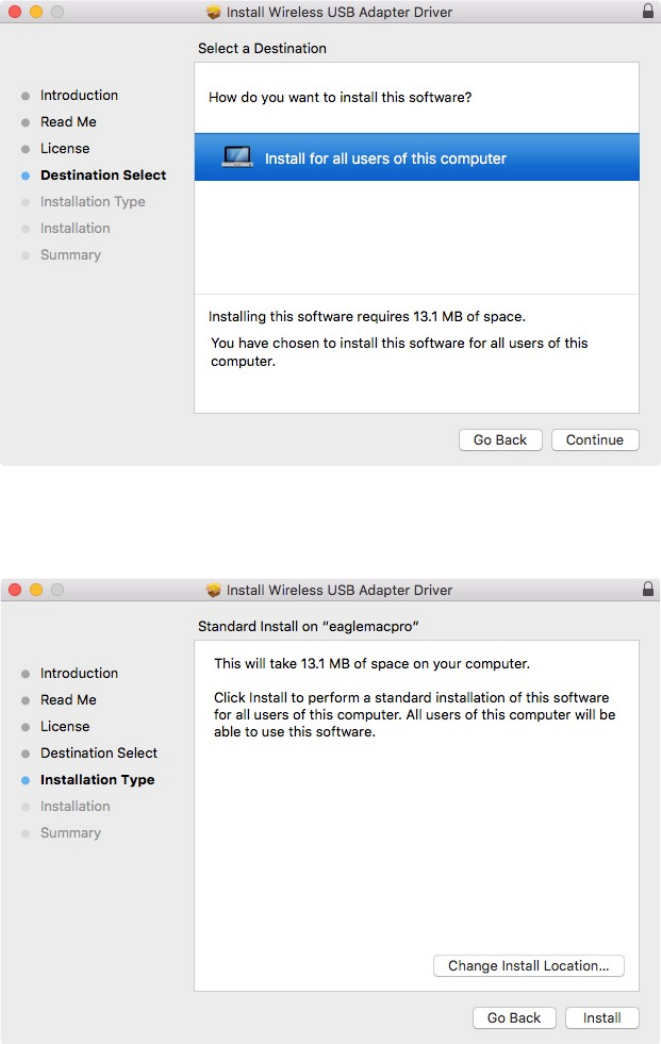This screenshot has height=1044, width=661.
Task: Click the package icon in the top window title
Action: coord(213,12)
